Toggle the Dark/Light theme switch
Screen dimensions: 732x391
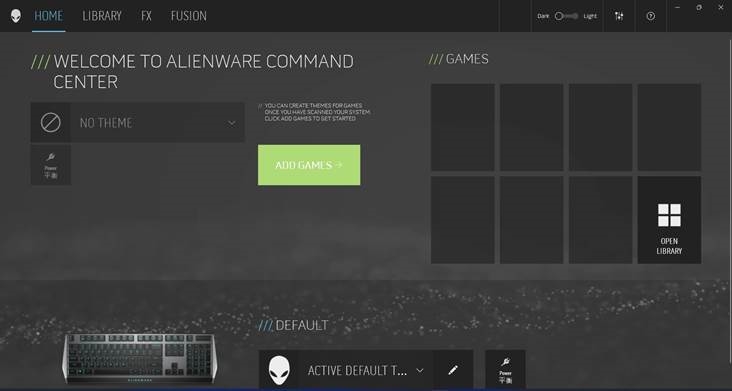[x=566, y=16]
